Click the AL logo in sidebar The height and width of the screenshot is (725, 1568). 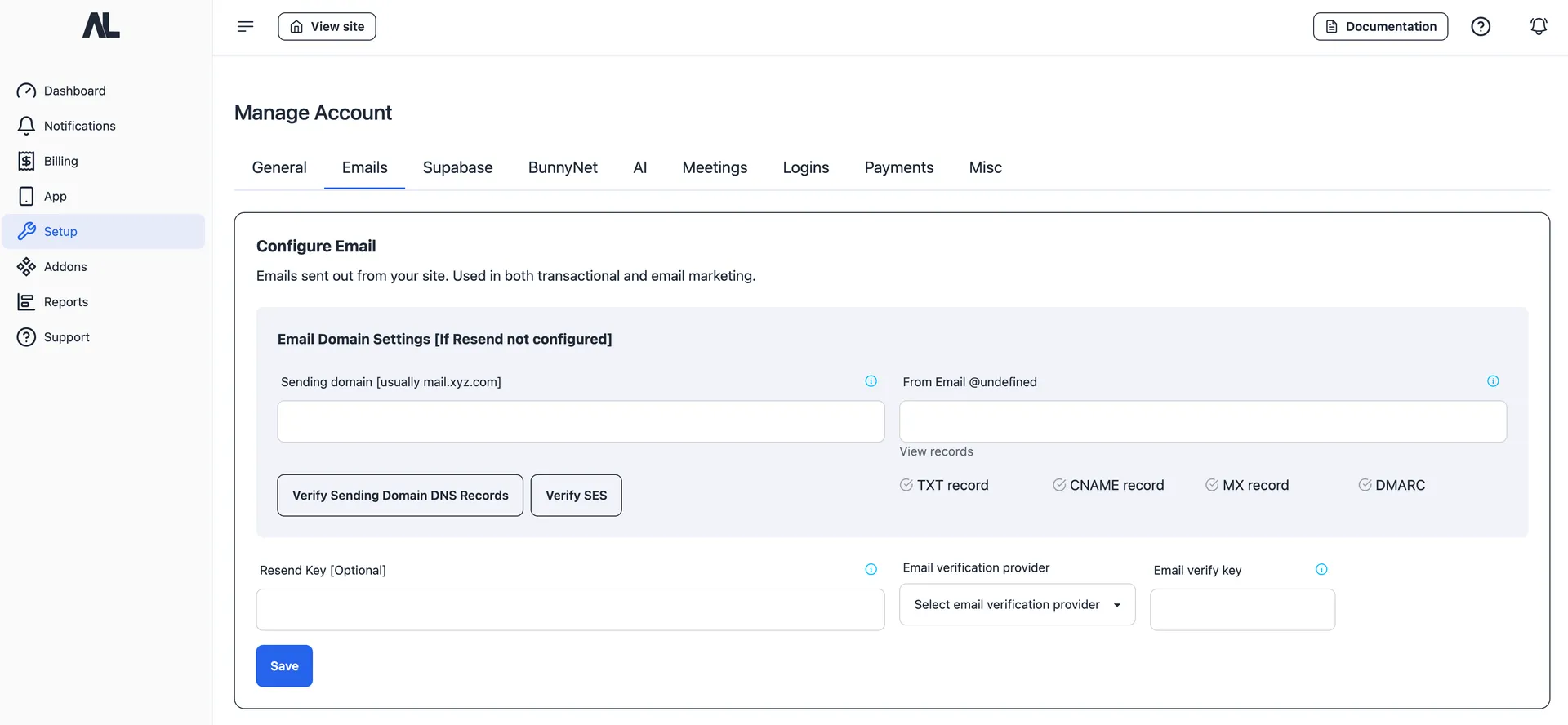[101, 25]
